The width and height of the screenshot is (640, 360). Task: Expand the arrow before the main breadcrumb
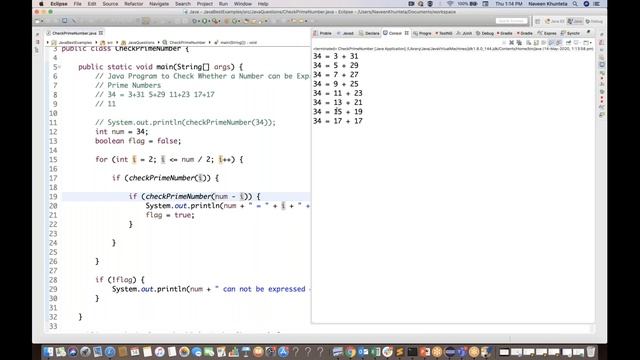[x=210, y=42]
